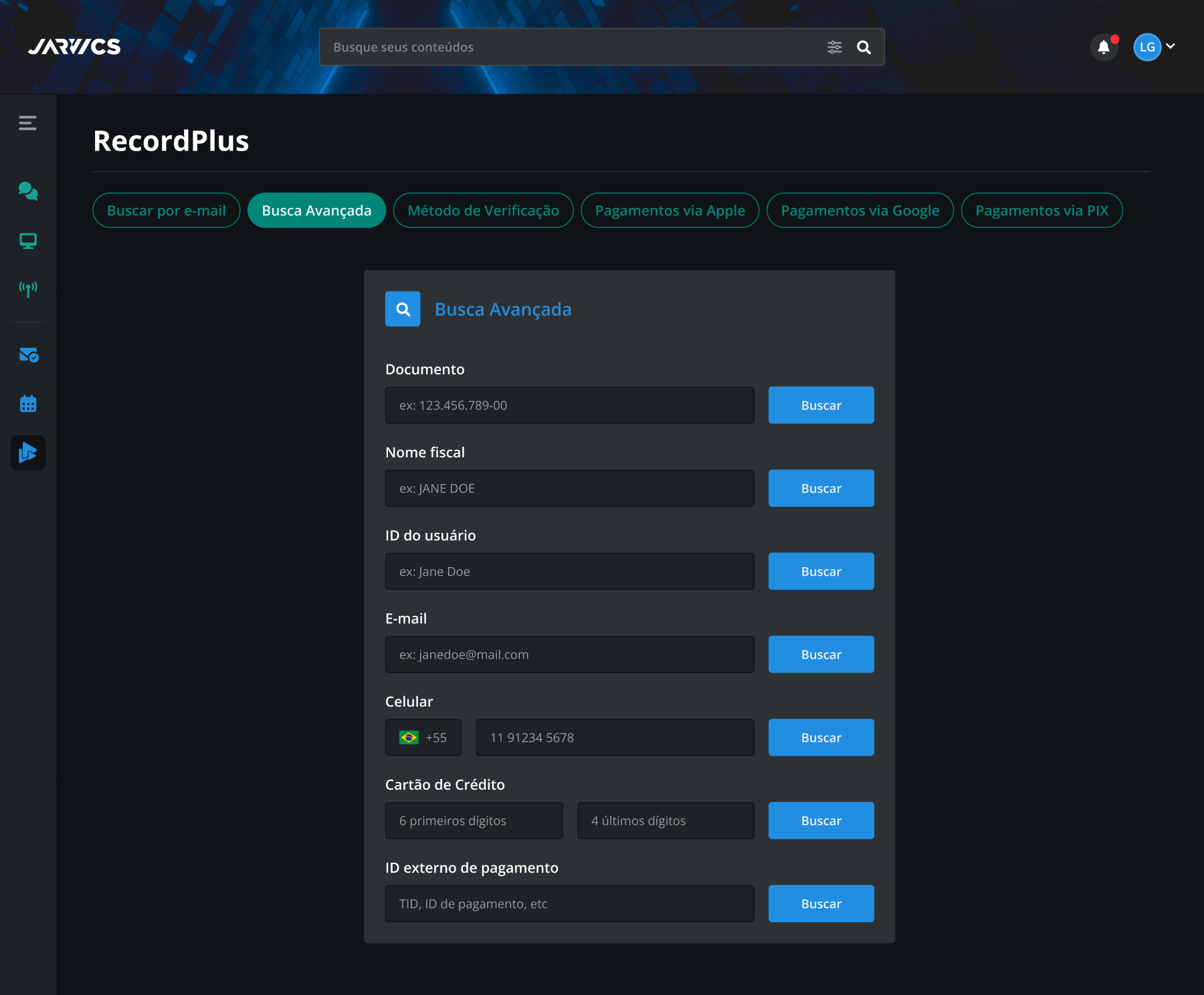The height and width of the screenshot is (995, 1204).
Task: Click Buscar next to Cartão de Crédito
Action: (821, 820)
